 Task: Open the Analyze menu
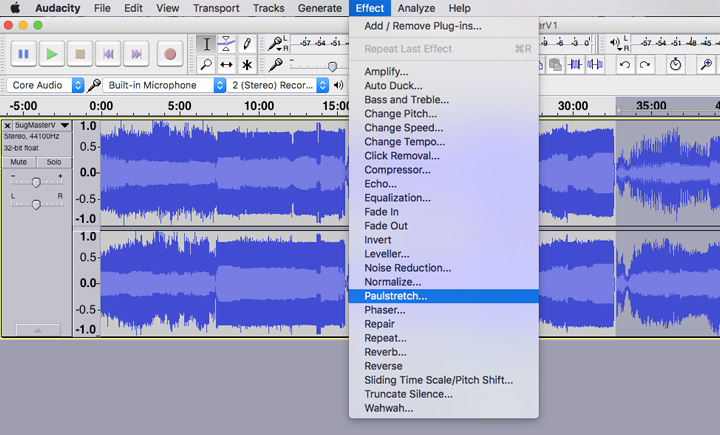pyautogui.click(x=416, y=8)
